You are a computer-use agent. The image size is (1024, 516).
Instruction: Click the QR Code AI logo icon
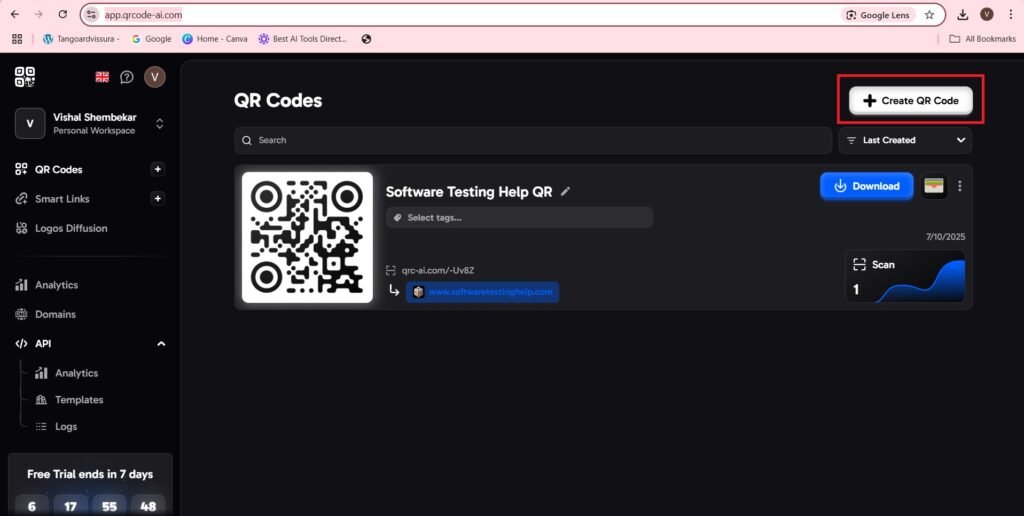click(x=25, y=77)
